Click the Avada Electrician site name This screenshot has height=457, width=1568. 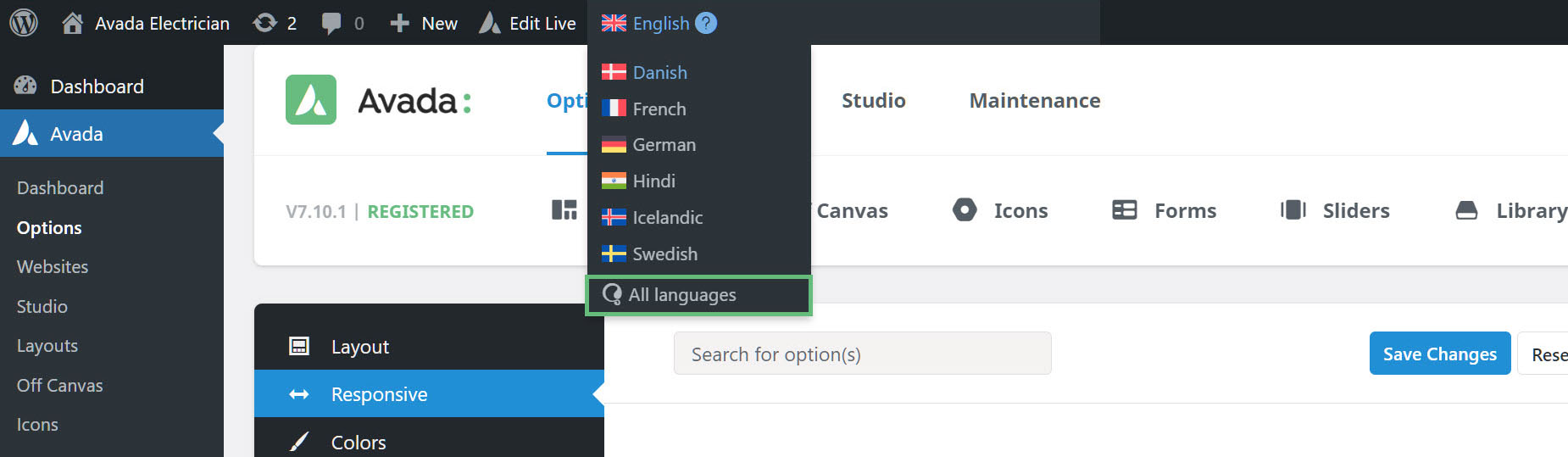(x=162, y=23)
